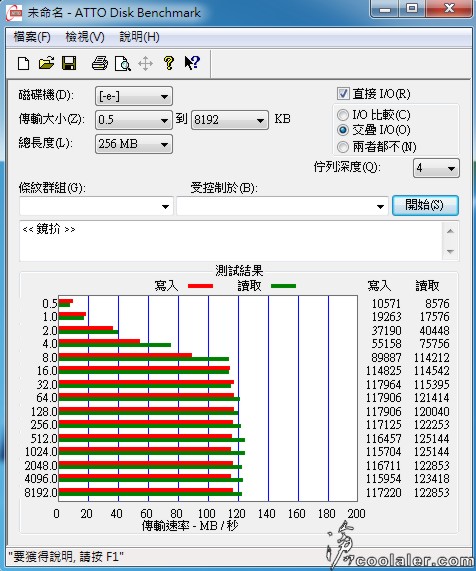The height and width of the screenshot is (571, 476).
Task: Open the 說明 menu
Action: click(x=139, y=37)
